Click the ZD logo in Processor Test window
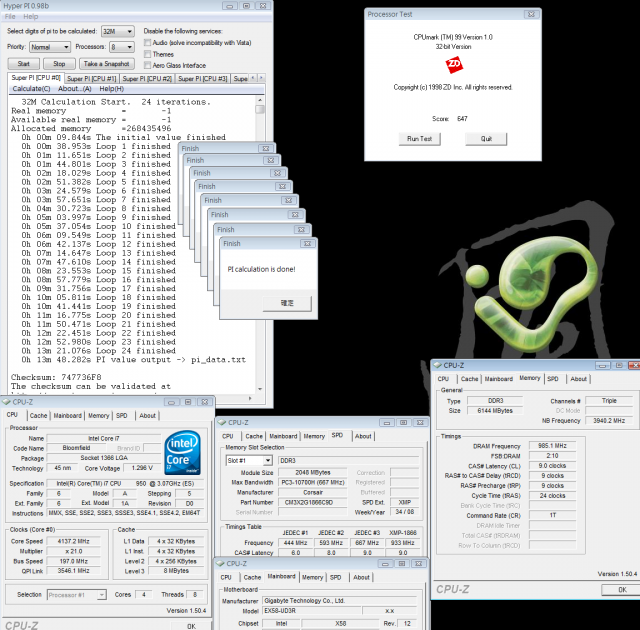Screen dimensions: 640x630 (x=454, y=65)
